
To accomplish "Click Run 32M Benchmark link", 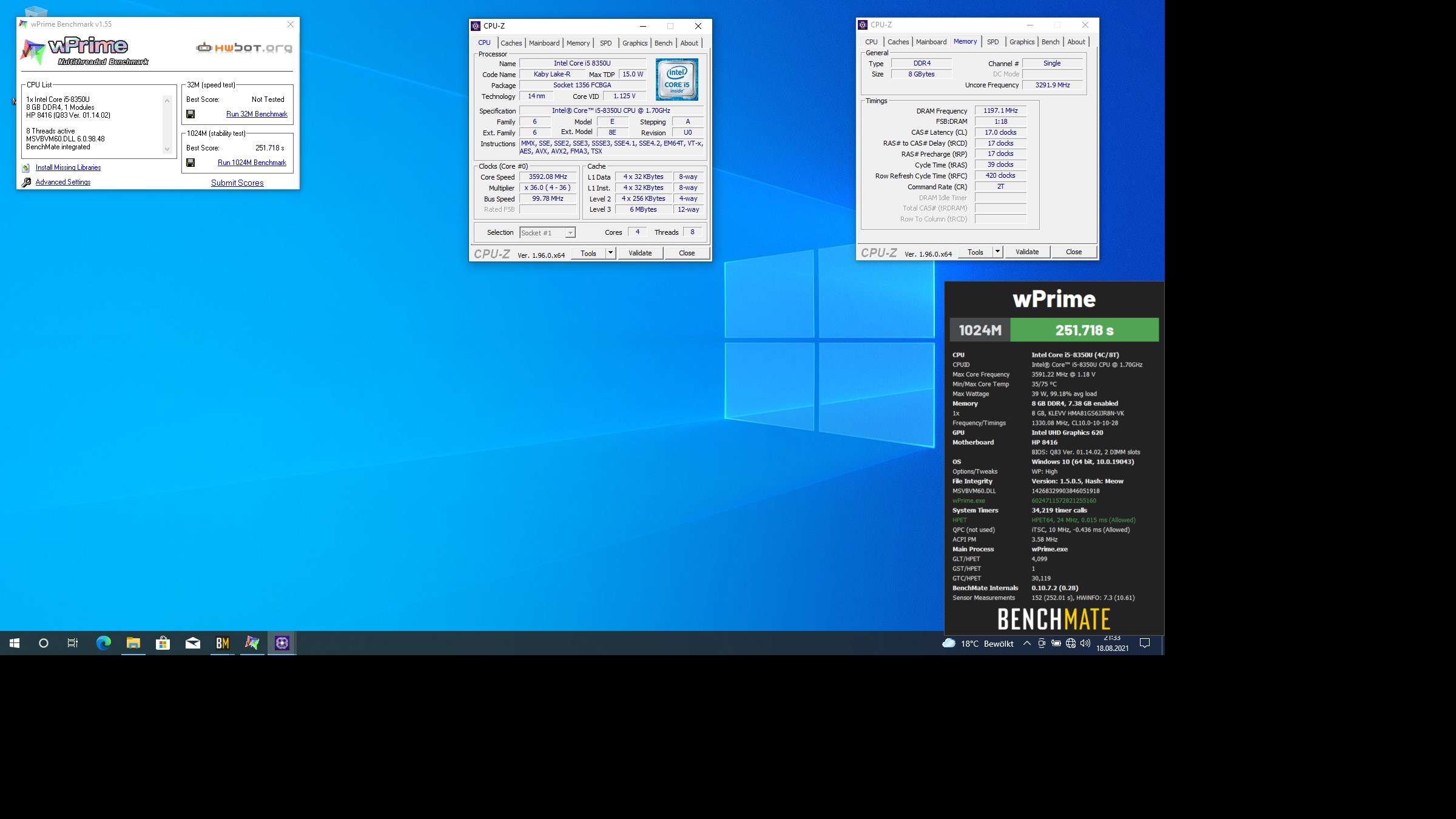I will pyautogui.click(x=257, y=114).
